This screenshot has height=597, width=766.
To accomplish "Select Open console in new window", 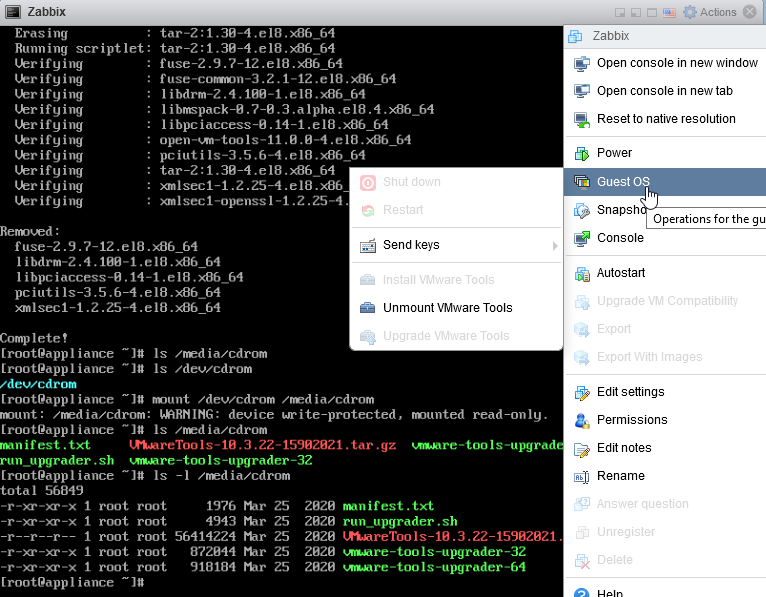I will [x=677, y=63].
